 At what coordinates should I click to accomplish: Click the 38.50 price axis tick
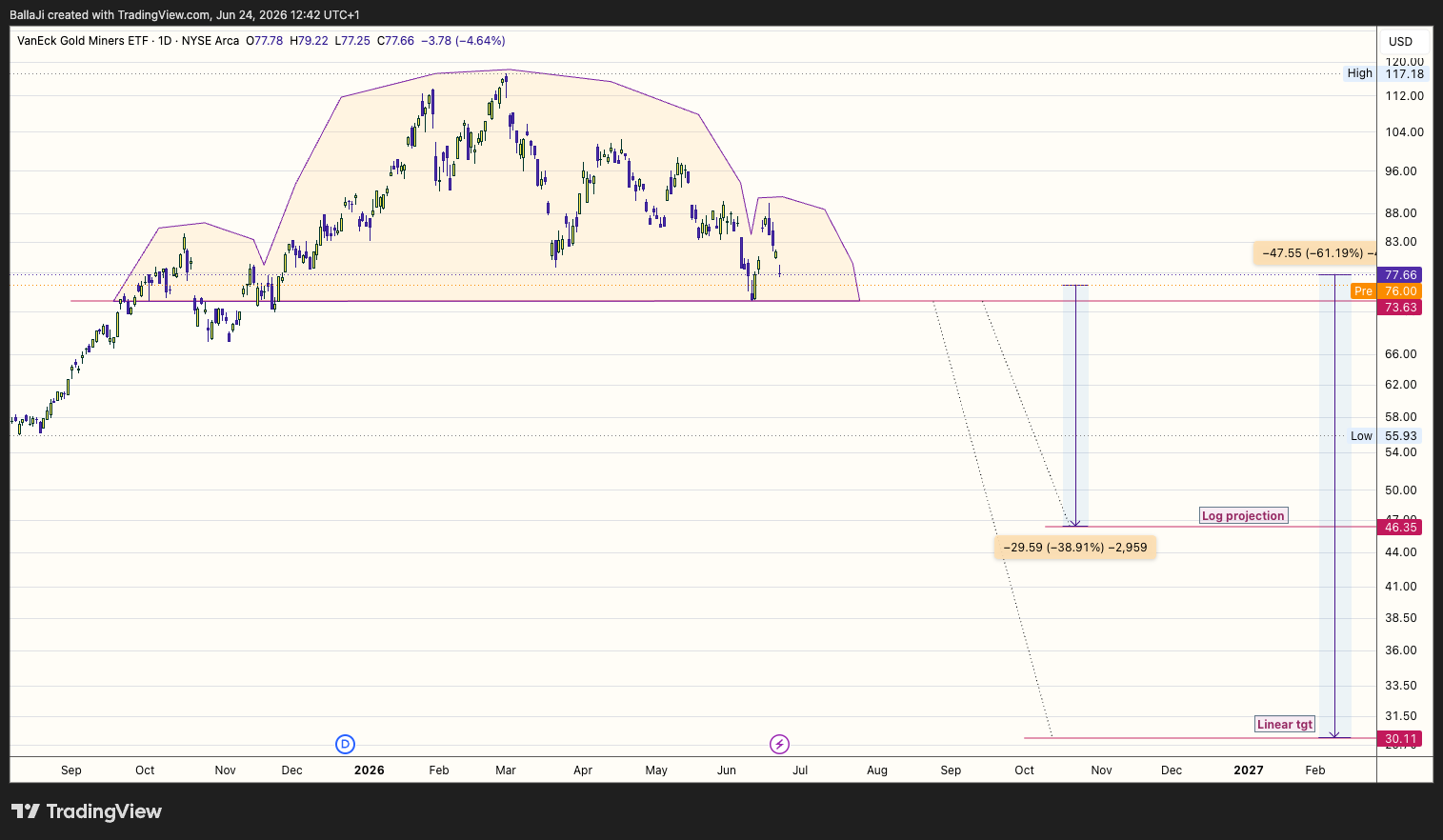tap(1401, 618)
